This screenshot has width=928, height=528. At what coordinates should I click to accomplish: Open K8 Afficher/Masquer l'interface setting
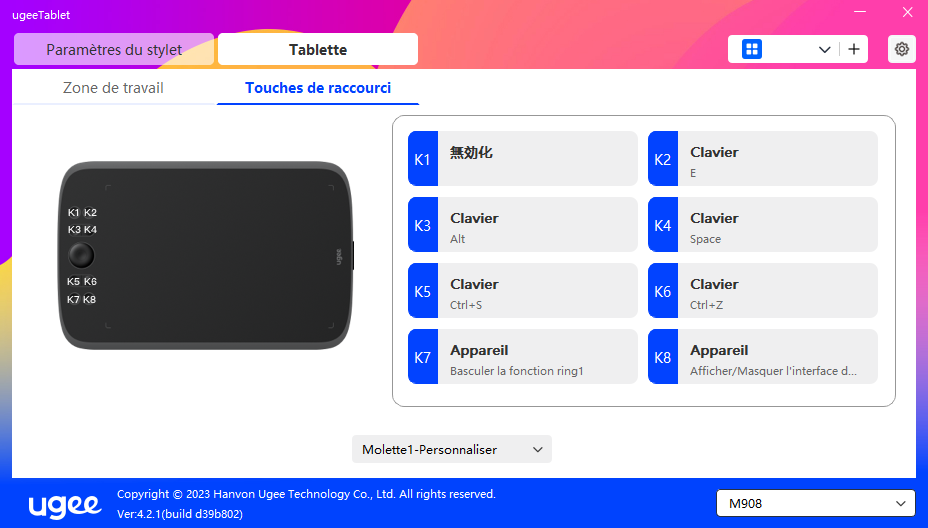coord(778,357)
